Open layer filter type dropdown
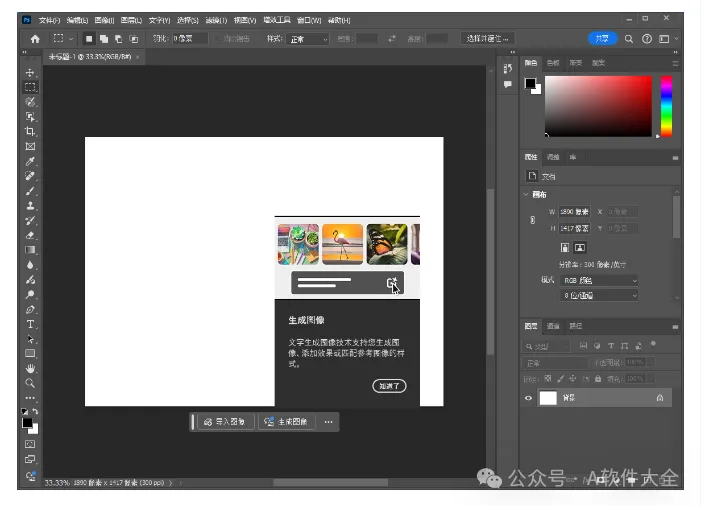This screenshot has height=506, width=701. (546, 346)
